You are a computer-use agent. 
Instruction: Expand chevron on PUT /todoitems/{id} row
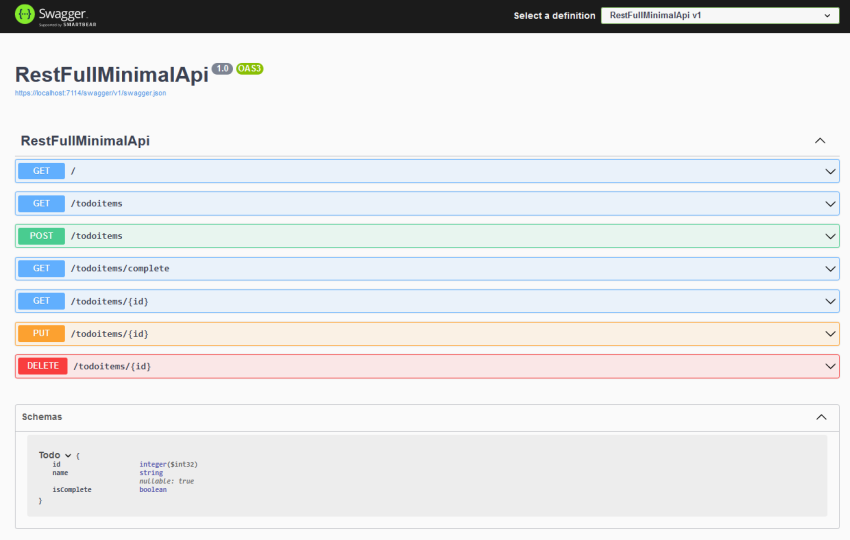(x=830, y=334)
